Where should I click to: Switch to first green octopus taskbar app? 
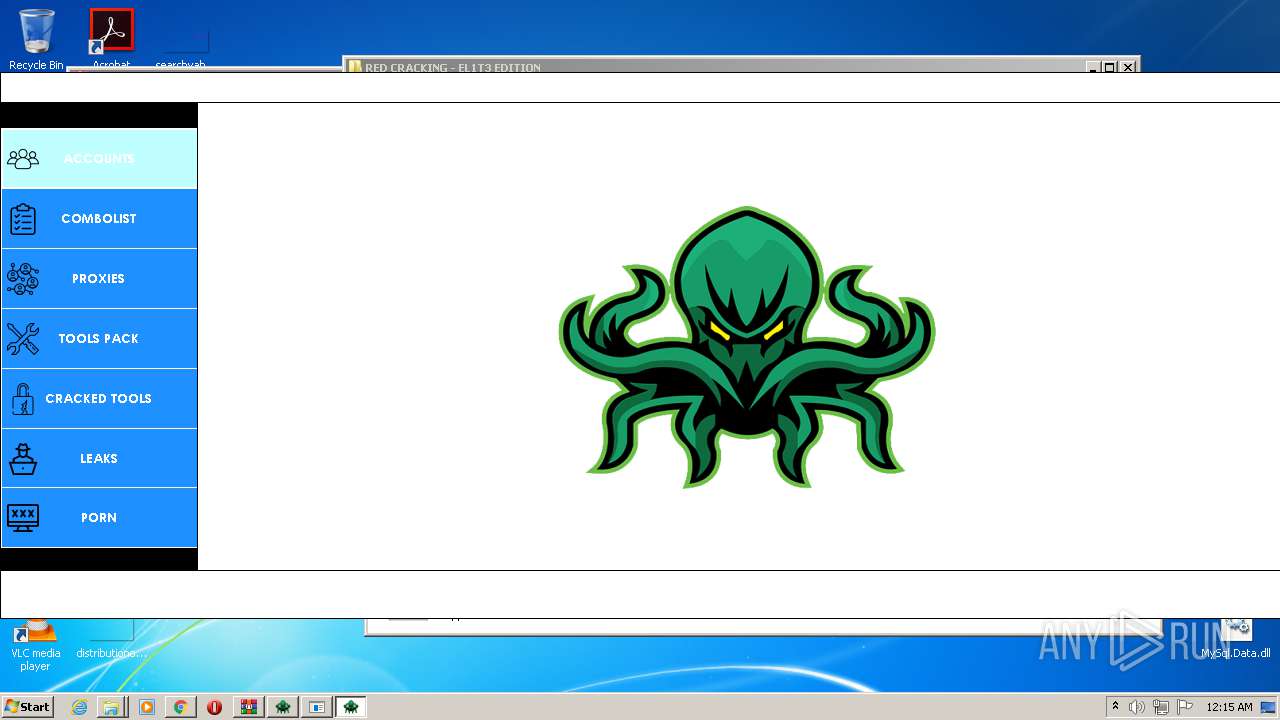pos(283,707)
